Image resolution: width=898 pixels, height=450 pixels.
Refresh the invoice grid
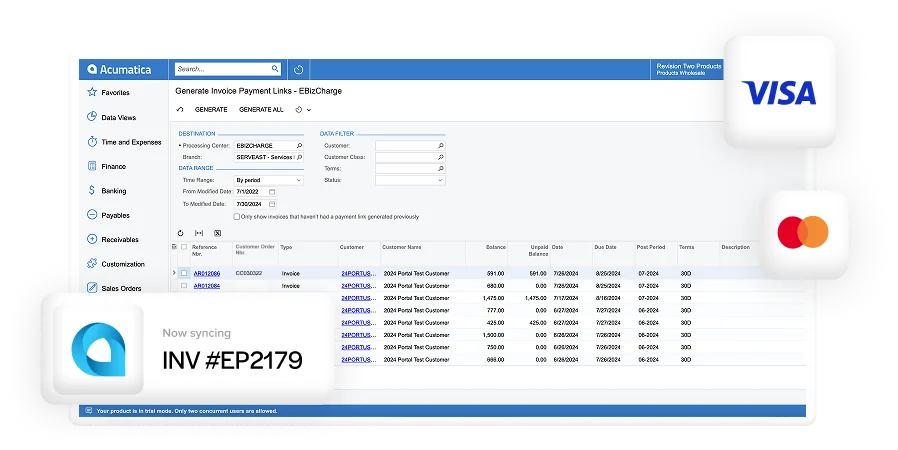click(x=180, y=233)
